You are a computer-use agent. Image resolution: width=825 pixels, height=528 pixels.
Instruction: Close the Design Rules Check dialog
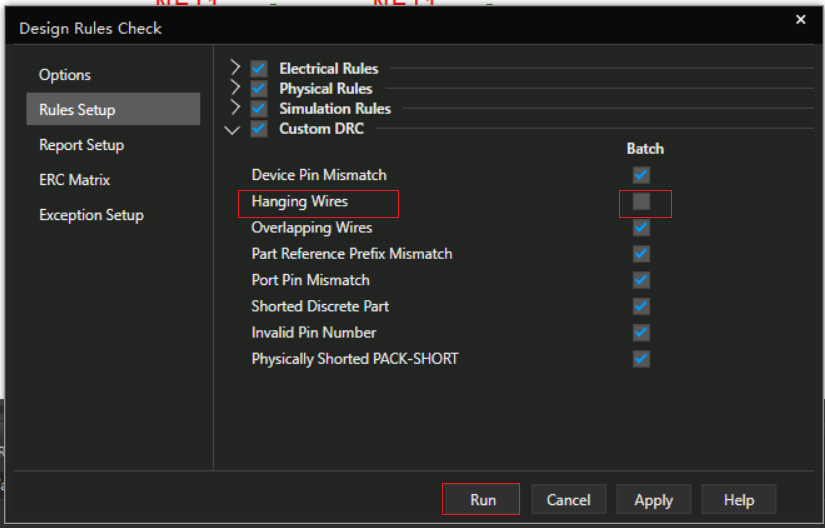tap(801, 19)
